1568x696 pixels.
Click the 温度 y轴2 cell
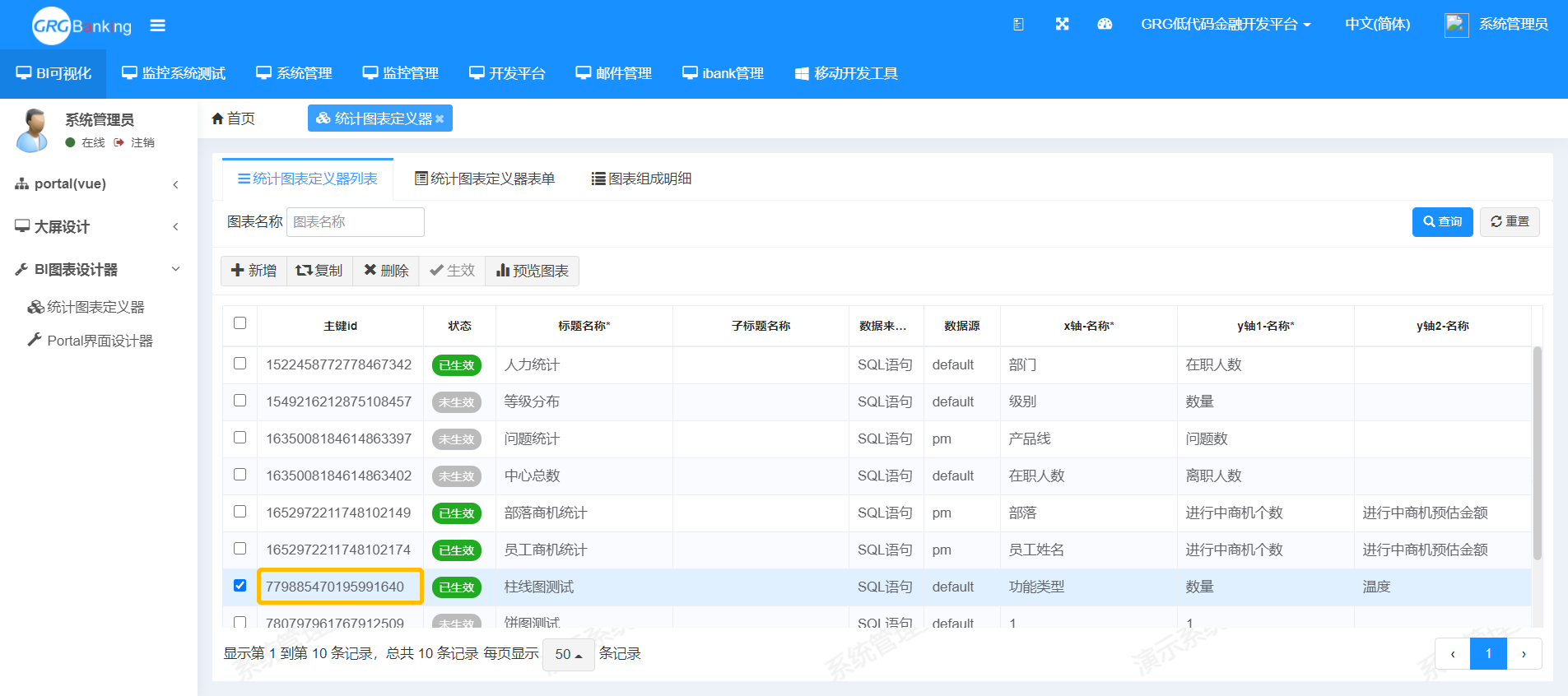click(1443, 587)
